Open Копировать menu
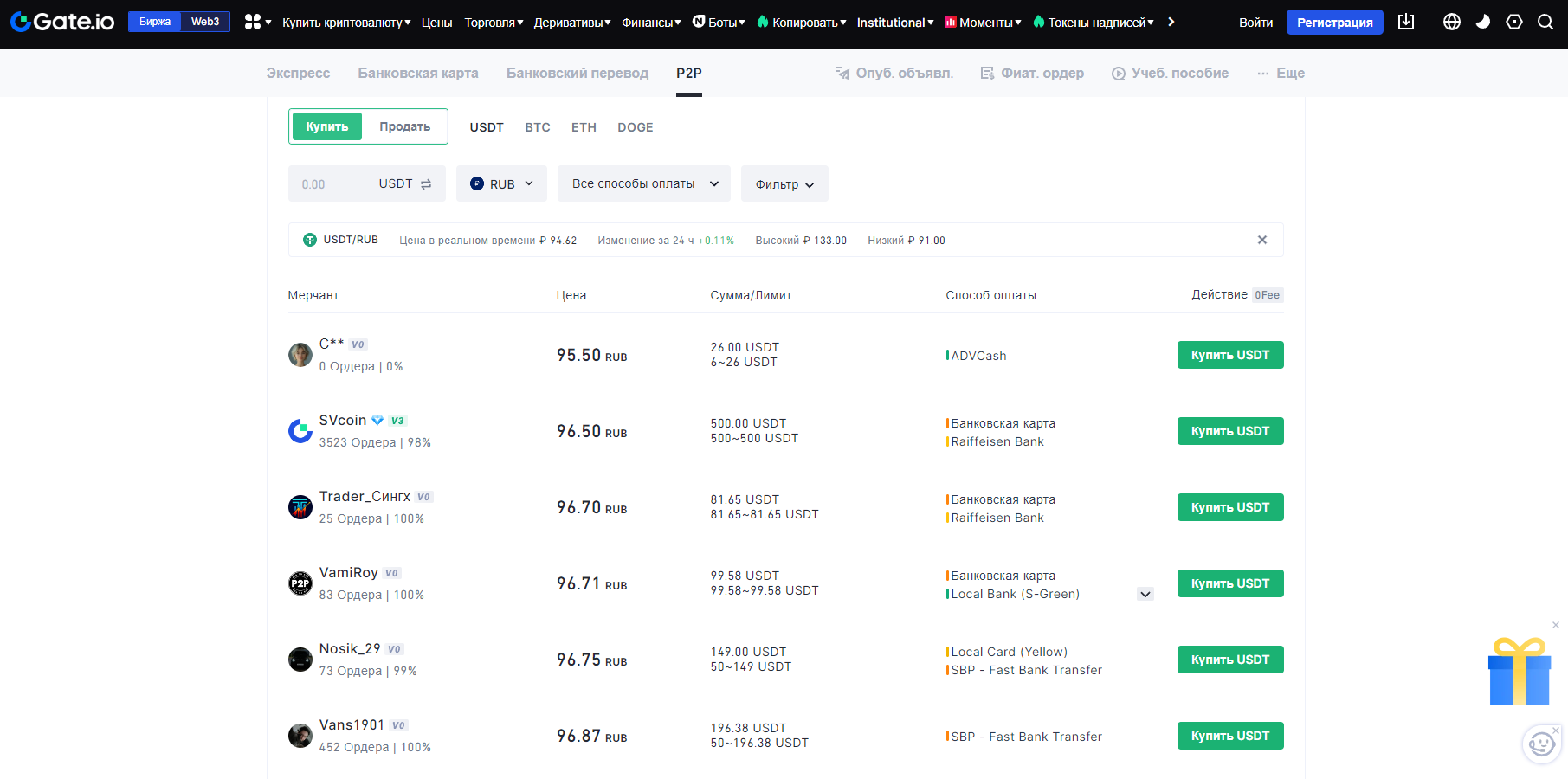Screen dimensions: 1568x779 tap(801, 23)
